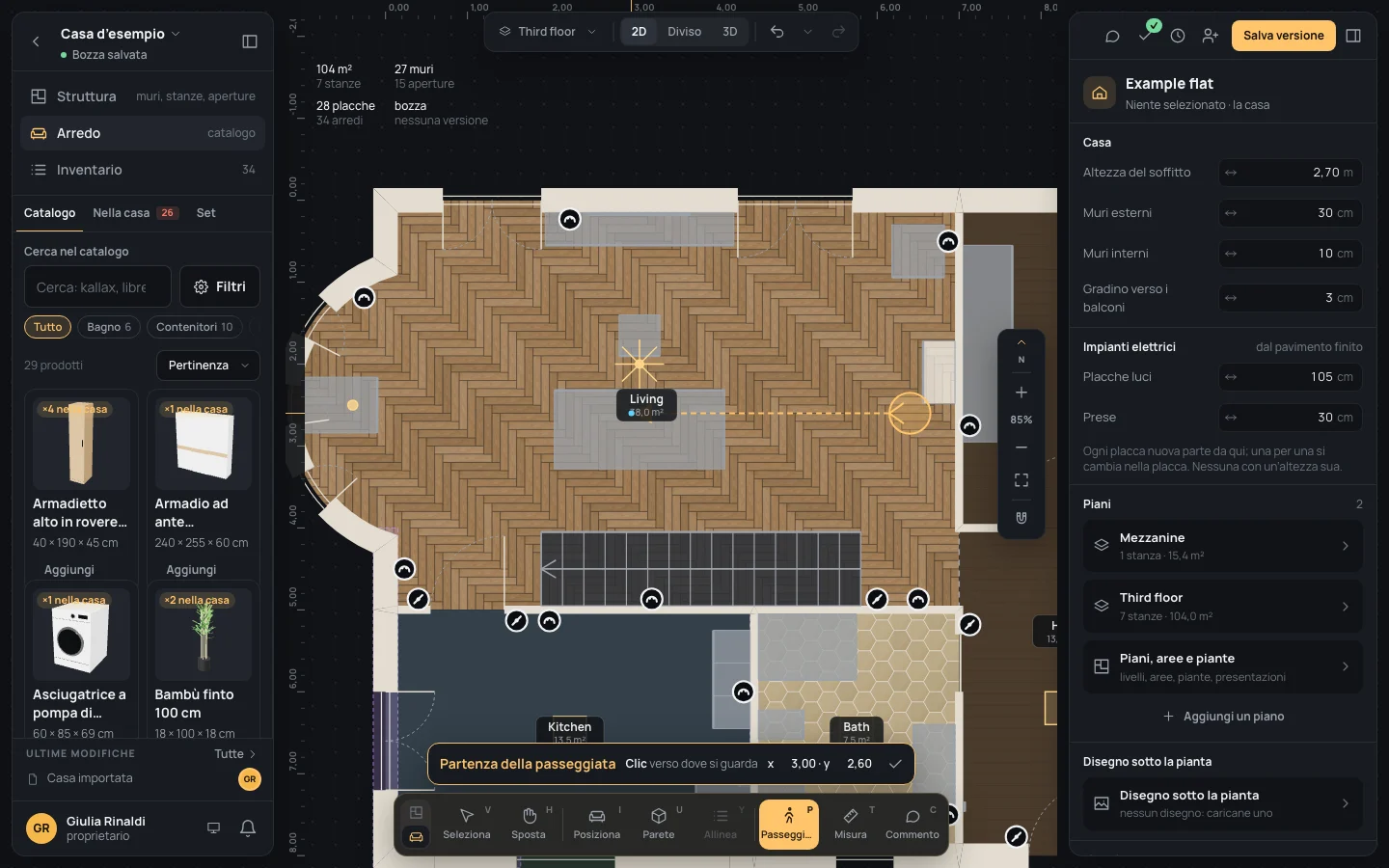This screenshot has height=868, width=1389.
Task: Zoom in with the plus icon
Action: [x=1021, y=393]
